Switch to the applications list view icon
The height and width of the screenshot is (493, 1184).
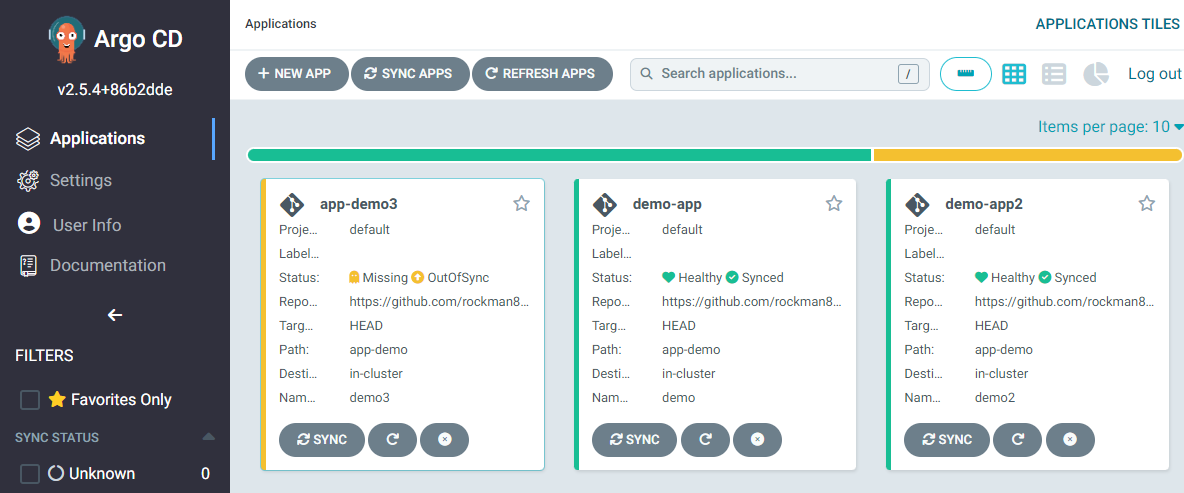1054,74
